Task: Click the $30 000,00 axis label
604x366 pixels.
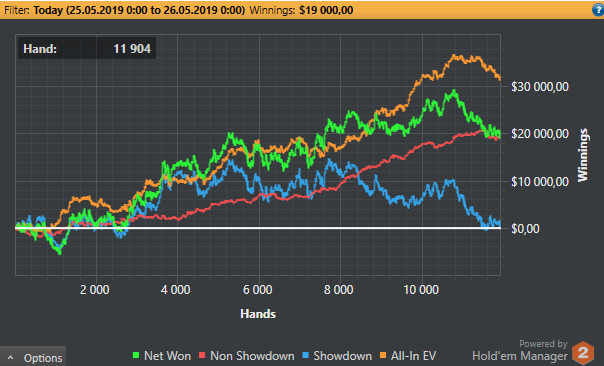Action: [540, 87]
